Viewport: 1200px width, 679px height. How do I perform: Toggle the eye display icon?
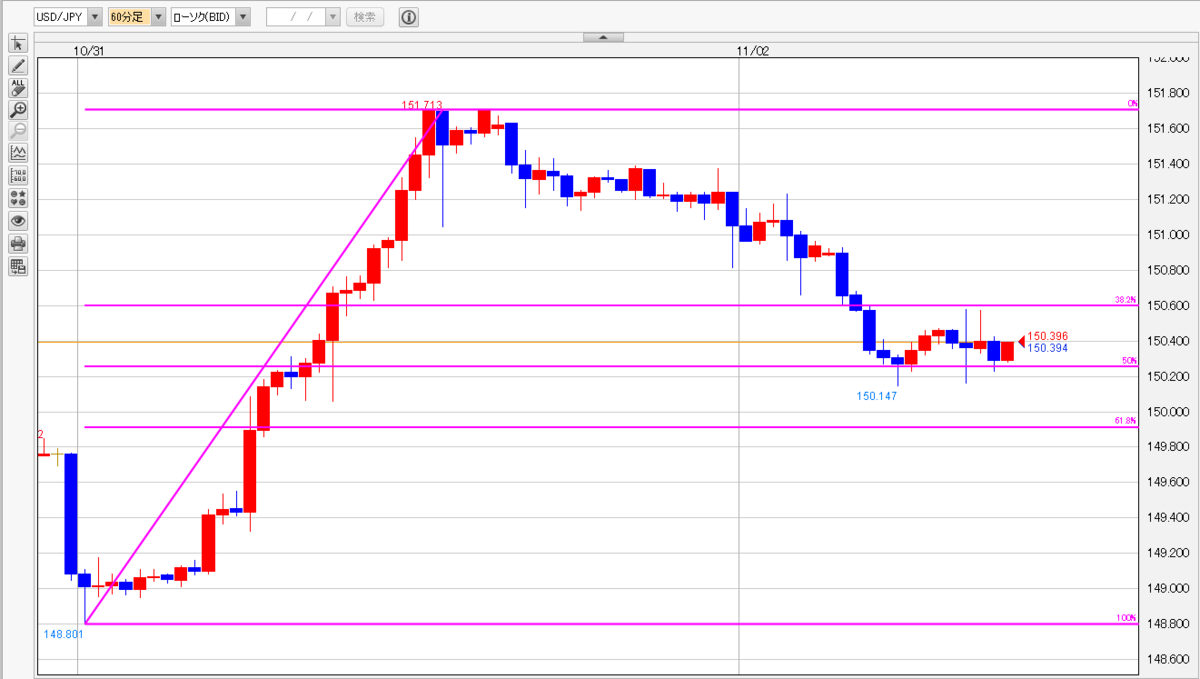click(18, 221)
